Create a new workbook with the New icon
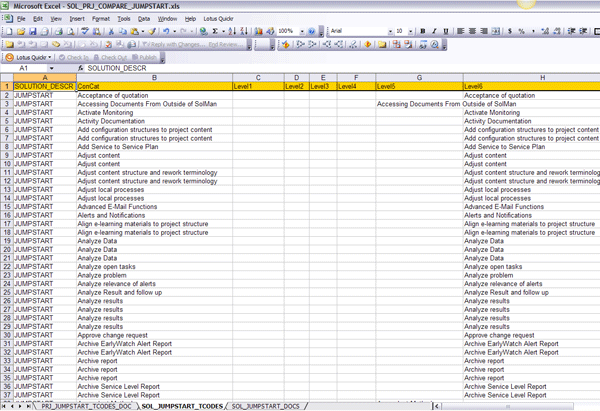 [x=10, y=31]
